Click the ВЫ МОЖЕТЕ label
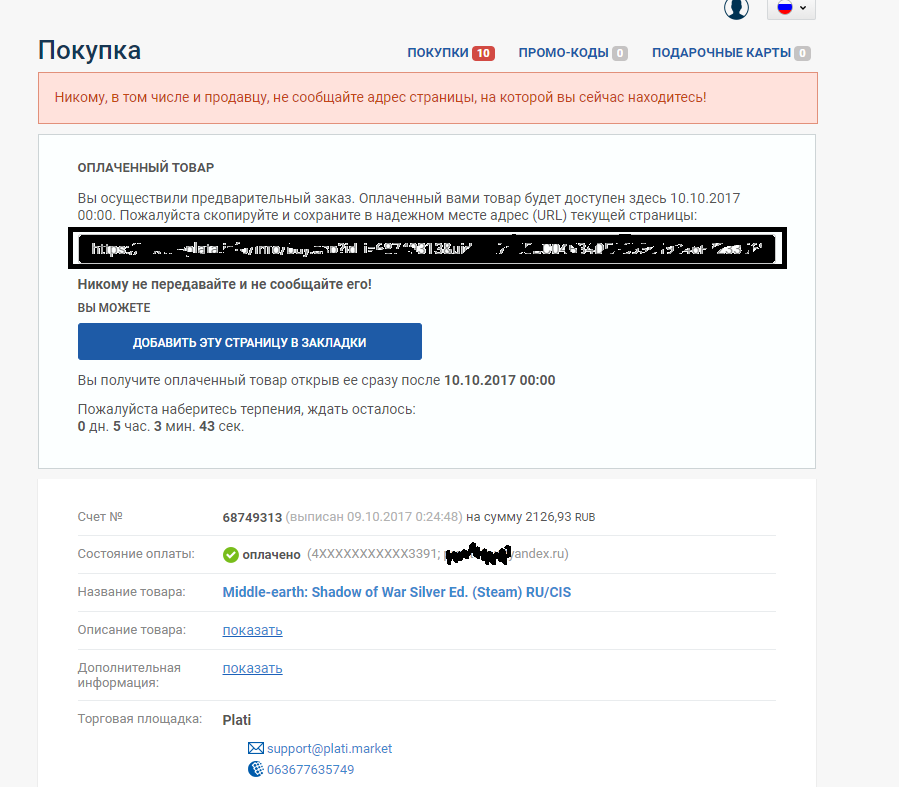 [x=114, y=308]
